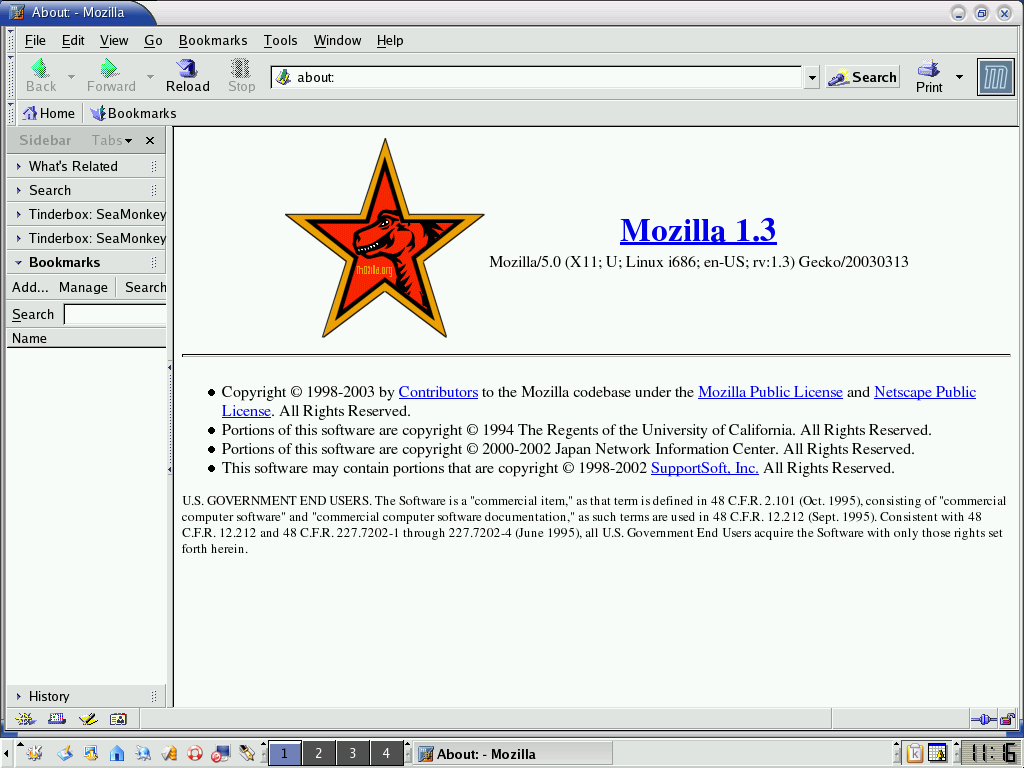Open the Netscape Public License link

coord(925,392)
